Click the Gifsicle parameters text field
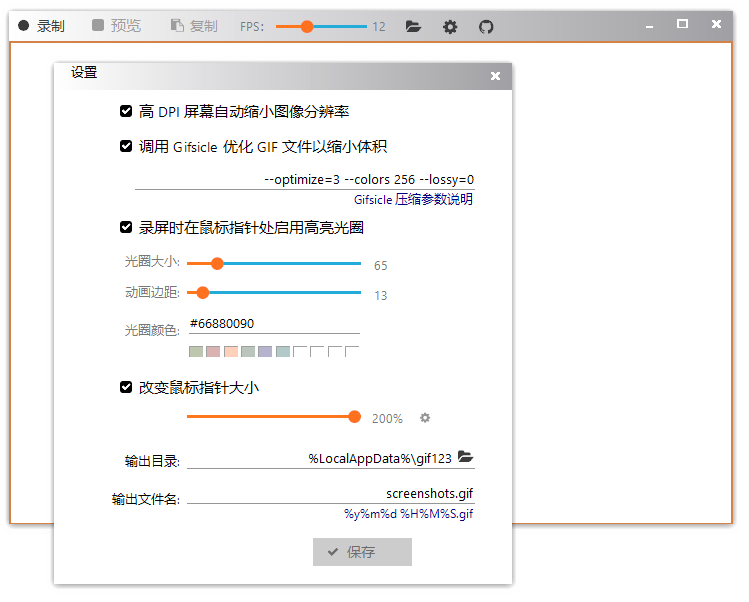 coord(305,180)
